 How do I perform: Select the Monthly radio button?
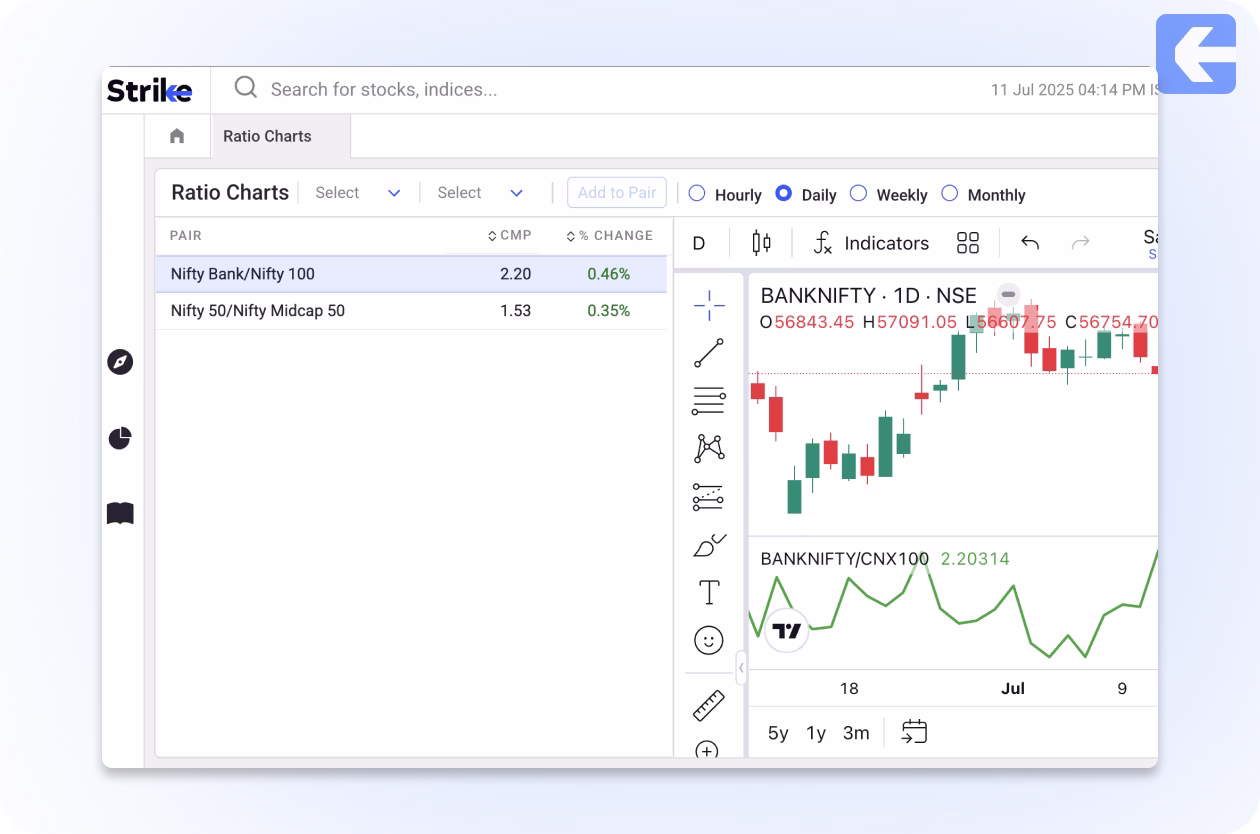(x=950, y=194)
